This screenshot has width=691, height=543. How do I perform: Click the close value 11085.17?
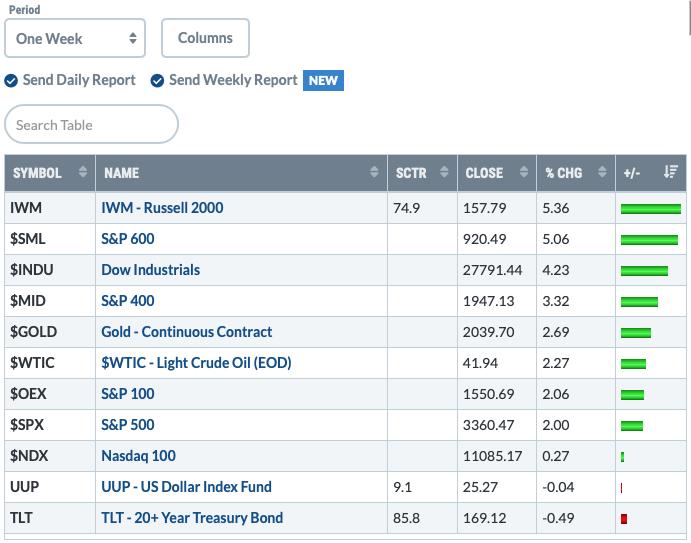[x=492, y=456]
